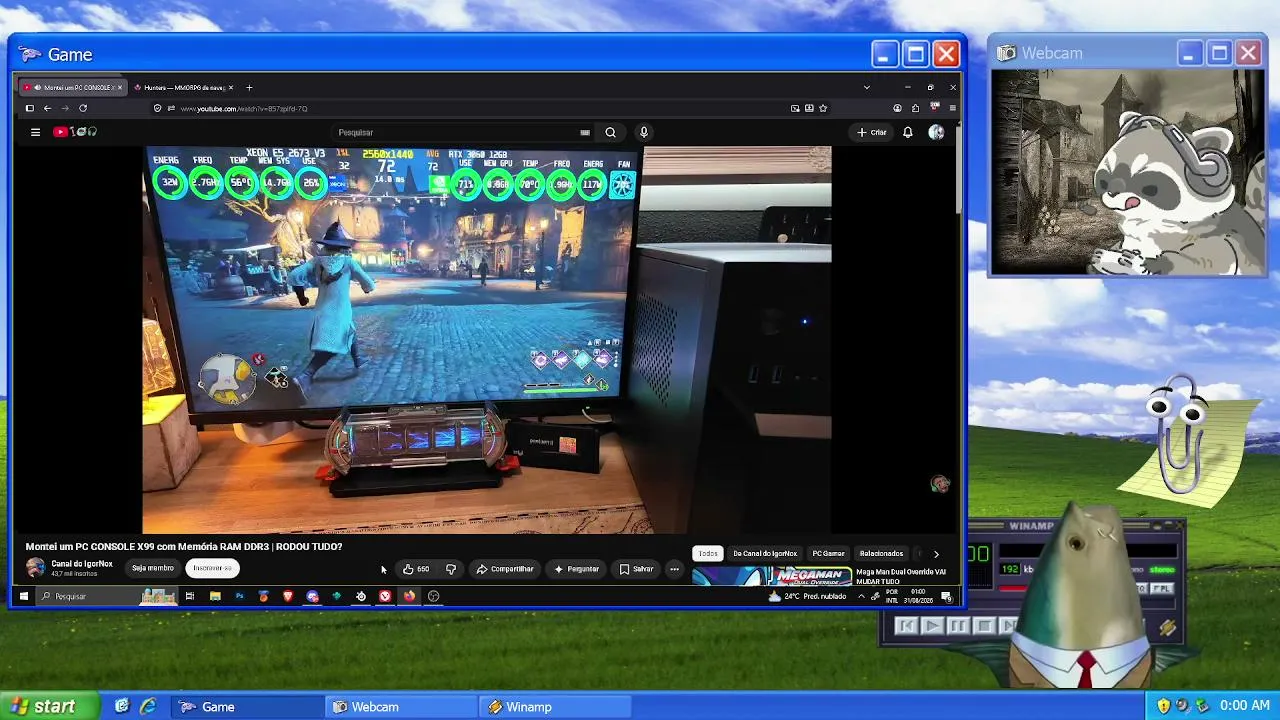Viewport: 1280px width, 720px height.
Task: Open the YouTube guide hamburger menu
Action: pos(35,132)
